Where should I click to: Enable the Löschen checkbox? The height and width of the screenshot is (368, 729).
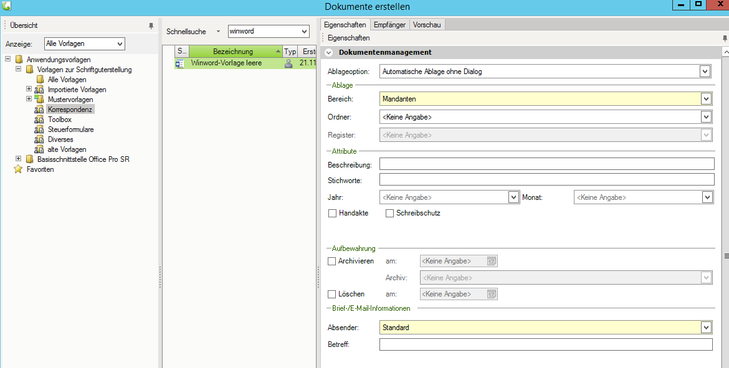pos(332,294)
